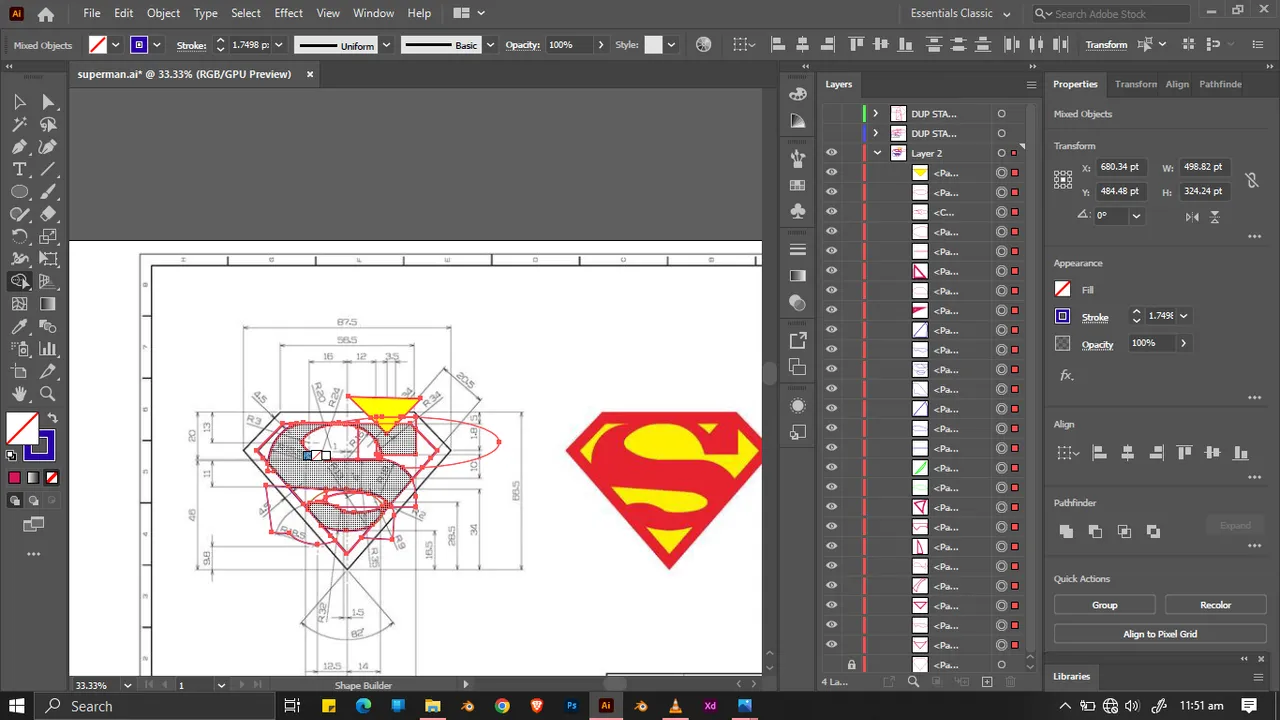This screenshot has width=1280, height=720.
Task: Toggle the lock on bottom sublayer
Action: tap(851, 665)
